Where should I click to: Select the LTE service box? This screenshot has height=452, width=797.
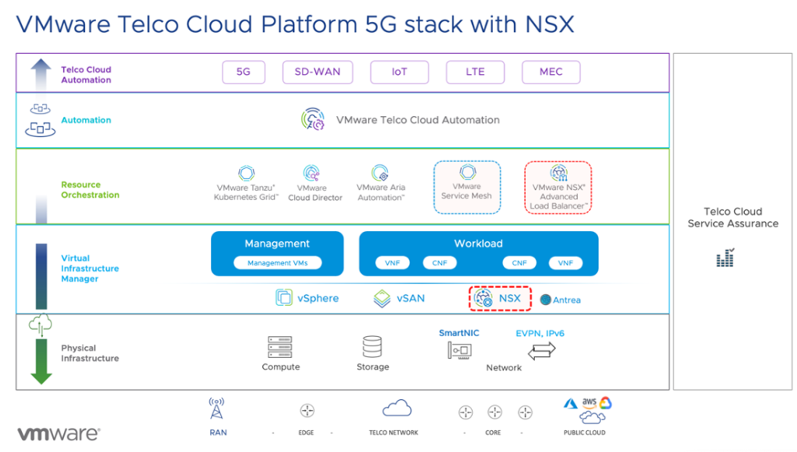pyautogui.click(x=475, y=72)
